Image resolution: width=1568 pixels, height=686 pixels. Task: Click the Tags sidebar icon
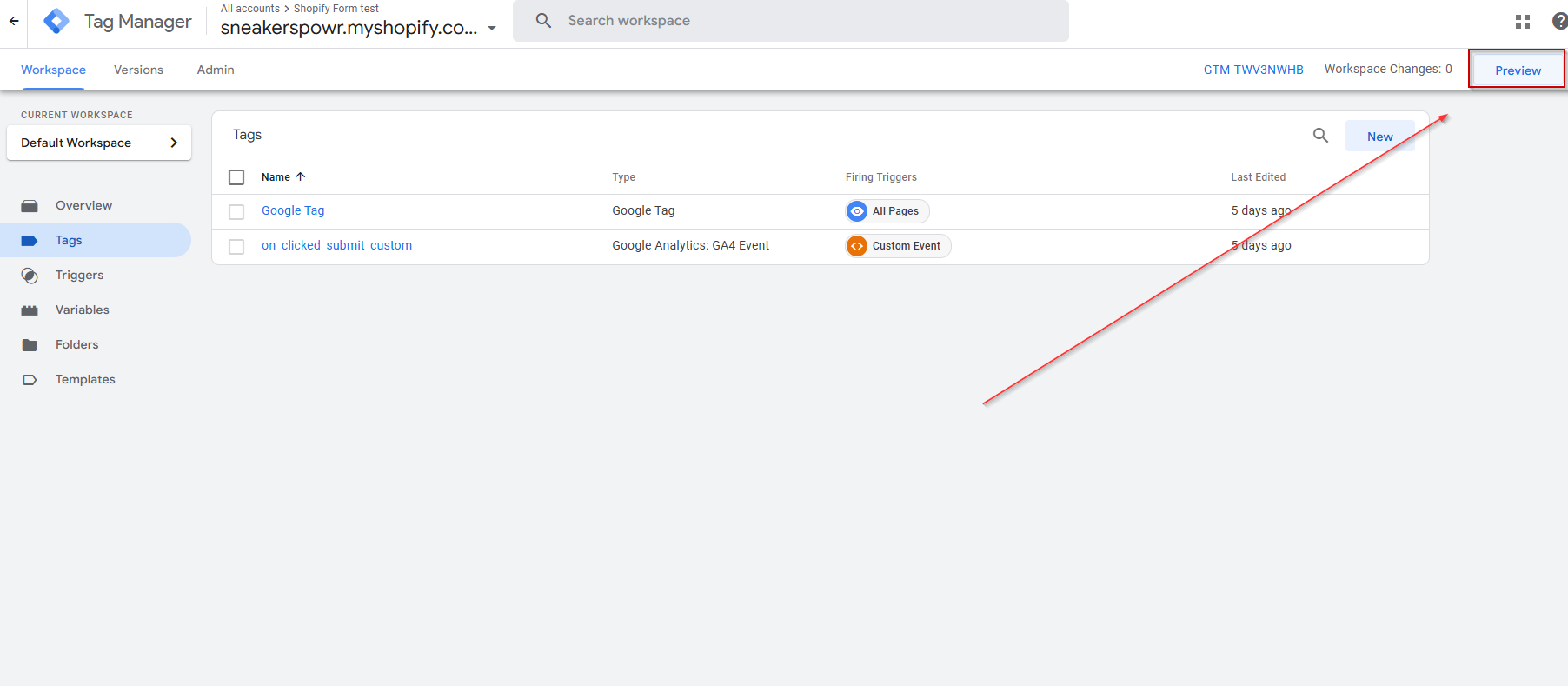(30, 241)
